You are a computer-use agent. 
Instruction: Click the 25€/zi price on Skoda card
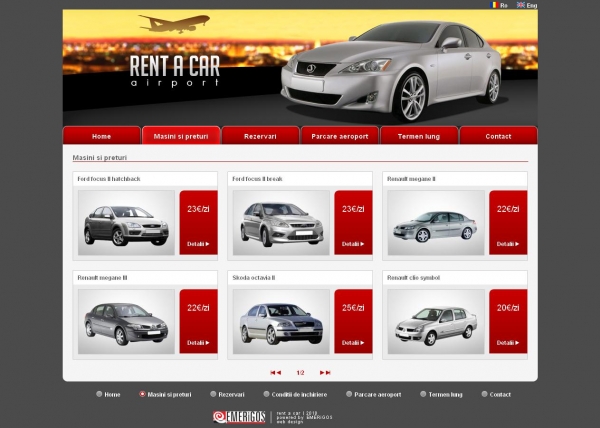[353, 308]
